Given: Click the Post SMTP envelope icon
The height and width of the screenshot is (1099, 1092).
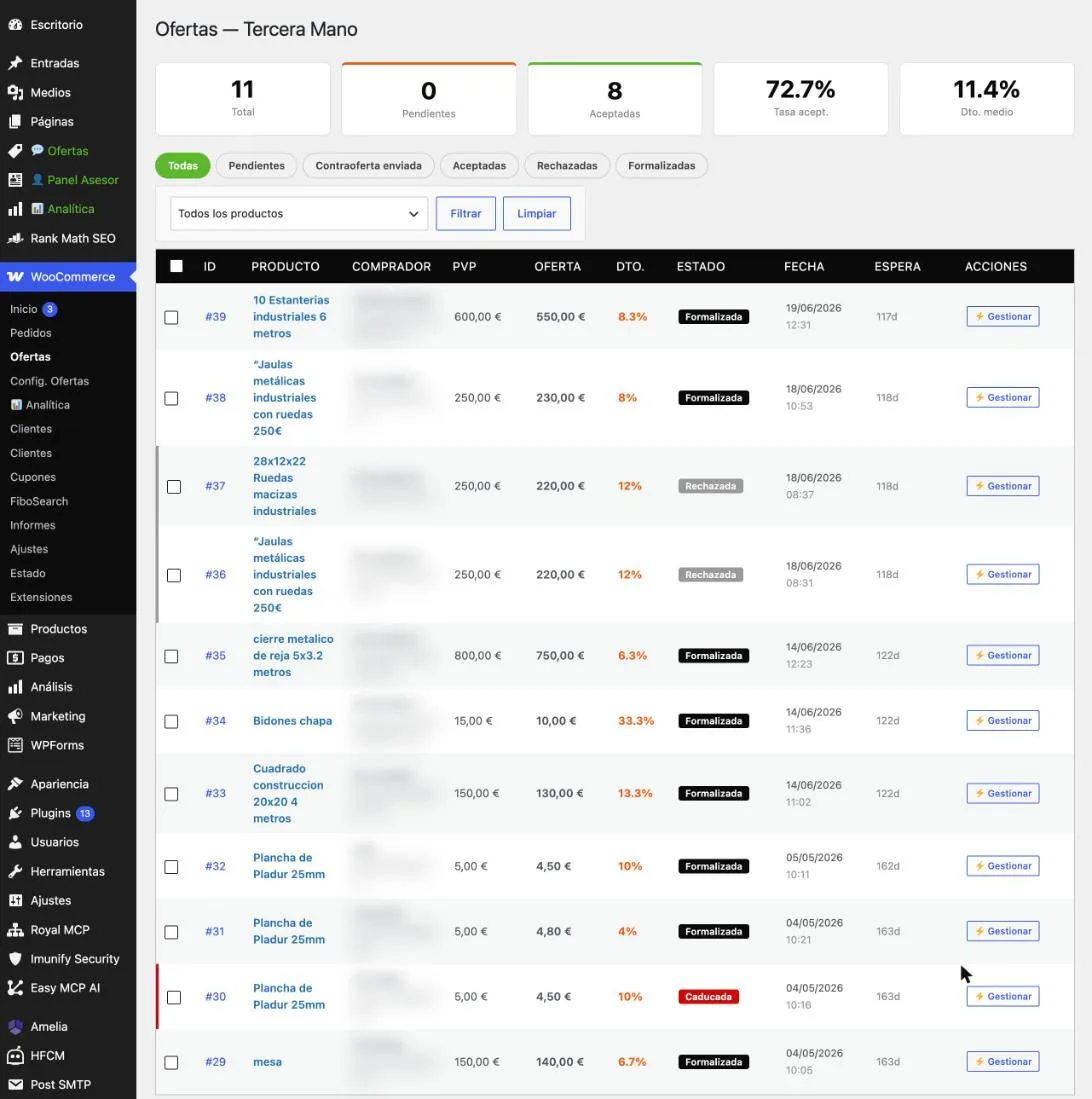Looking at the screenshot, I should pyautogui.click(x=15, y=1084).
